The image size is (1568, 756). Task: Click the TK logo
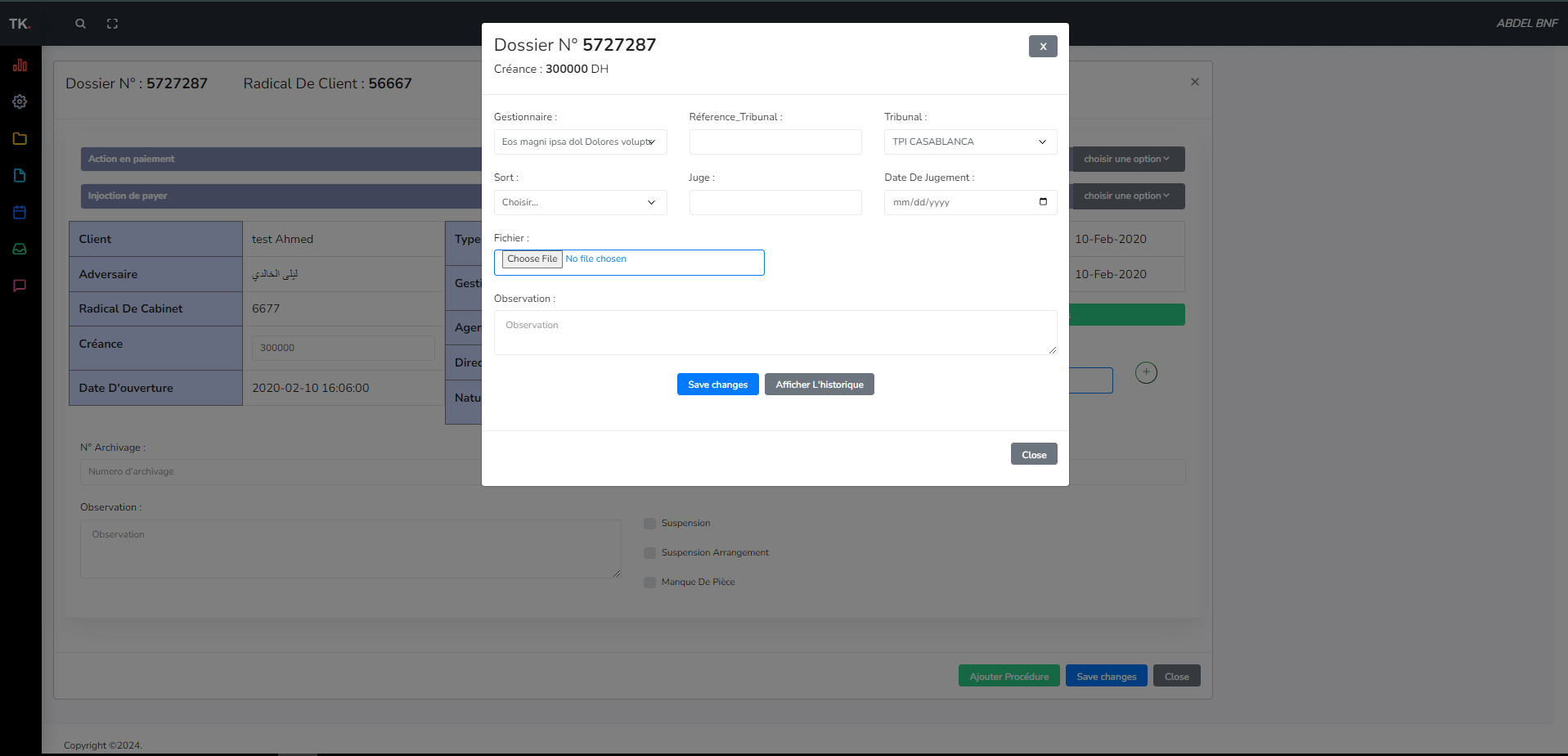pos(20,24)
